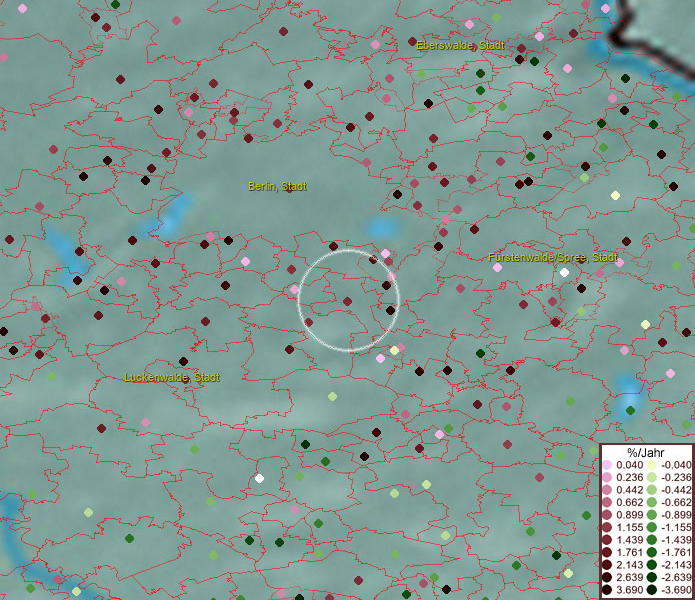This screenshot has height=600, width=695.
Task: Select the 0.040 pink legend swatch
Action: pos(607,465)
